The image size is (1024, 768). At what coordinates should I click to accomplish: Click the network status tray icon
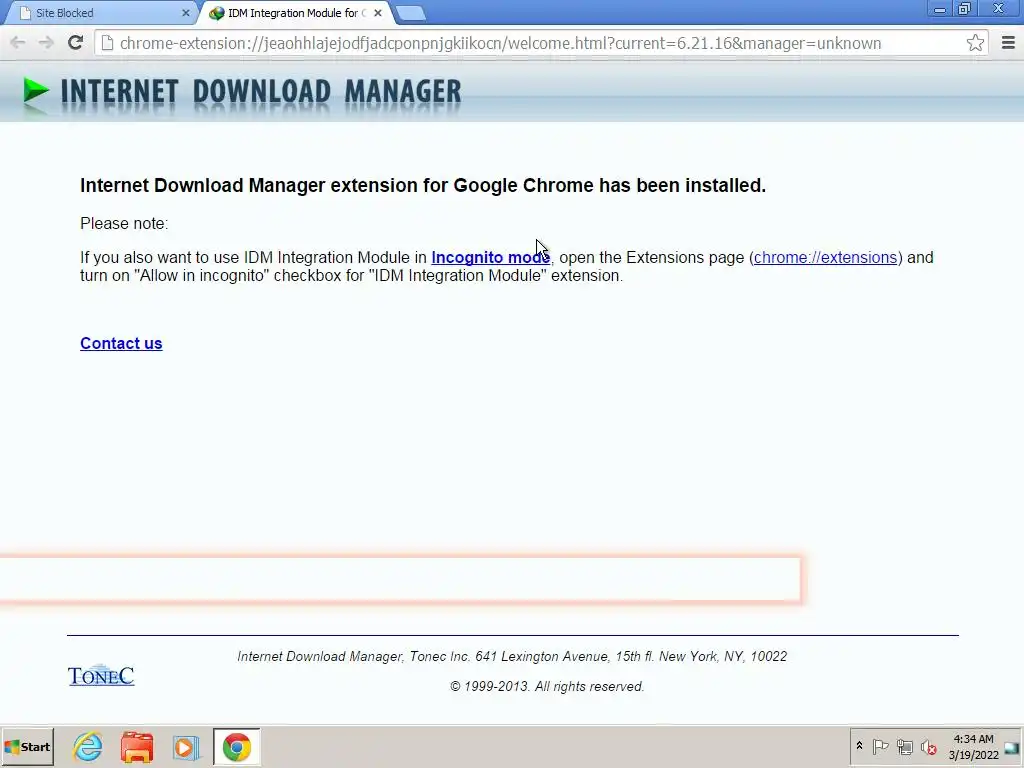click(904, 746)
